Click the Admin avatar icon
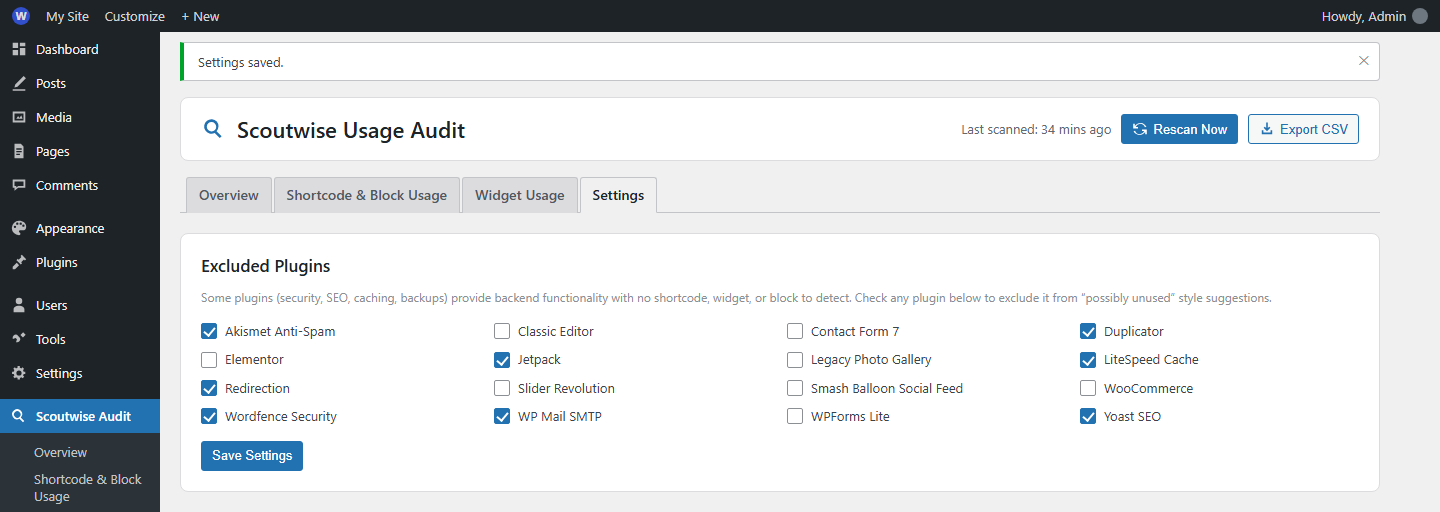Image resolution: width=1440 pixels, height=512 pixels. pos(1420,16)
